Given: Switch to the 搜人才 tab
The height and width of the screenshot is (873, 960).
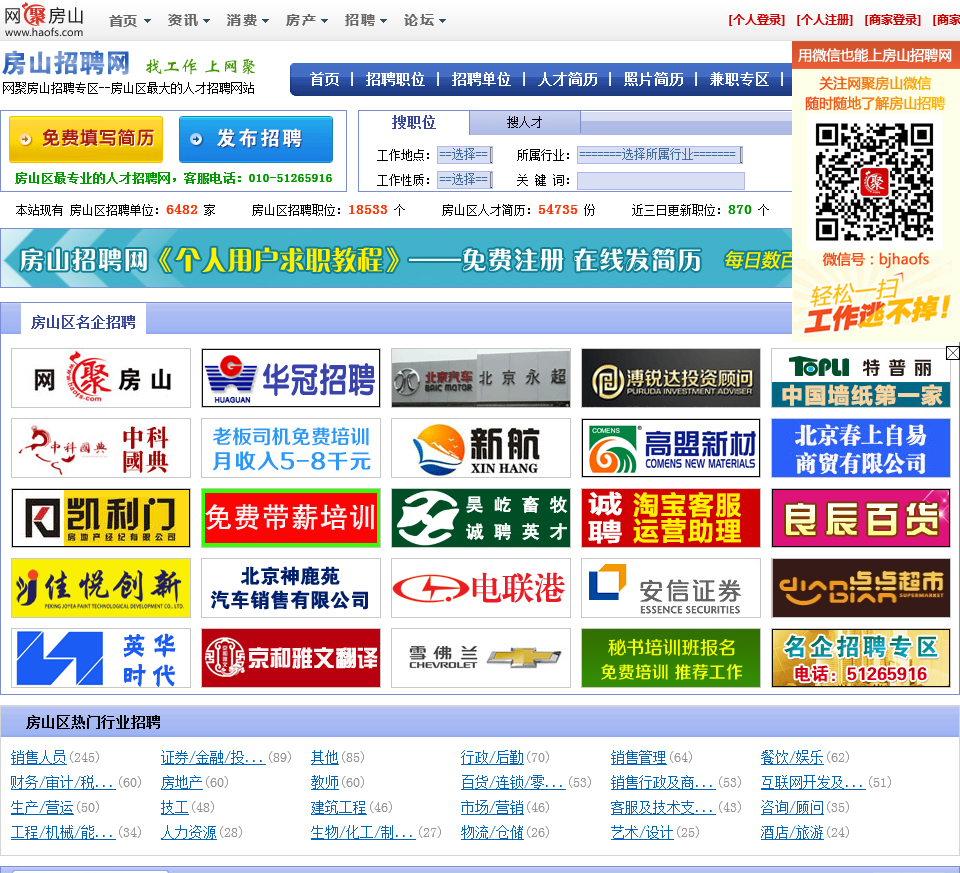Looking at the screenshot, I should point(525,122).
